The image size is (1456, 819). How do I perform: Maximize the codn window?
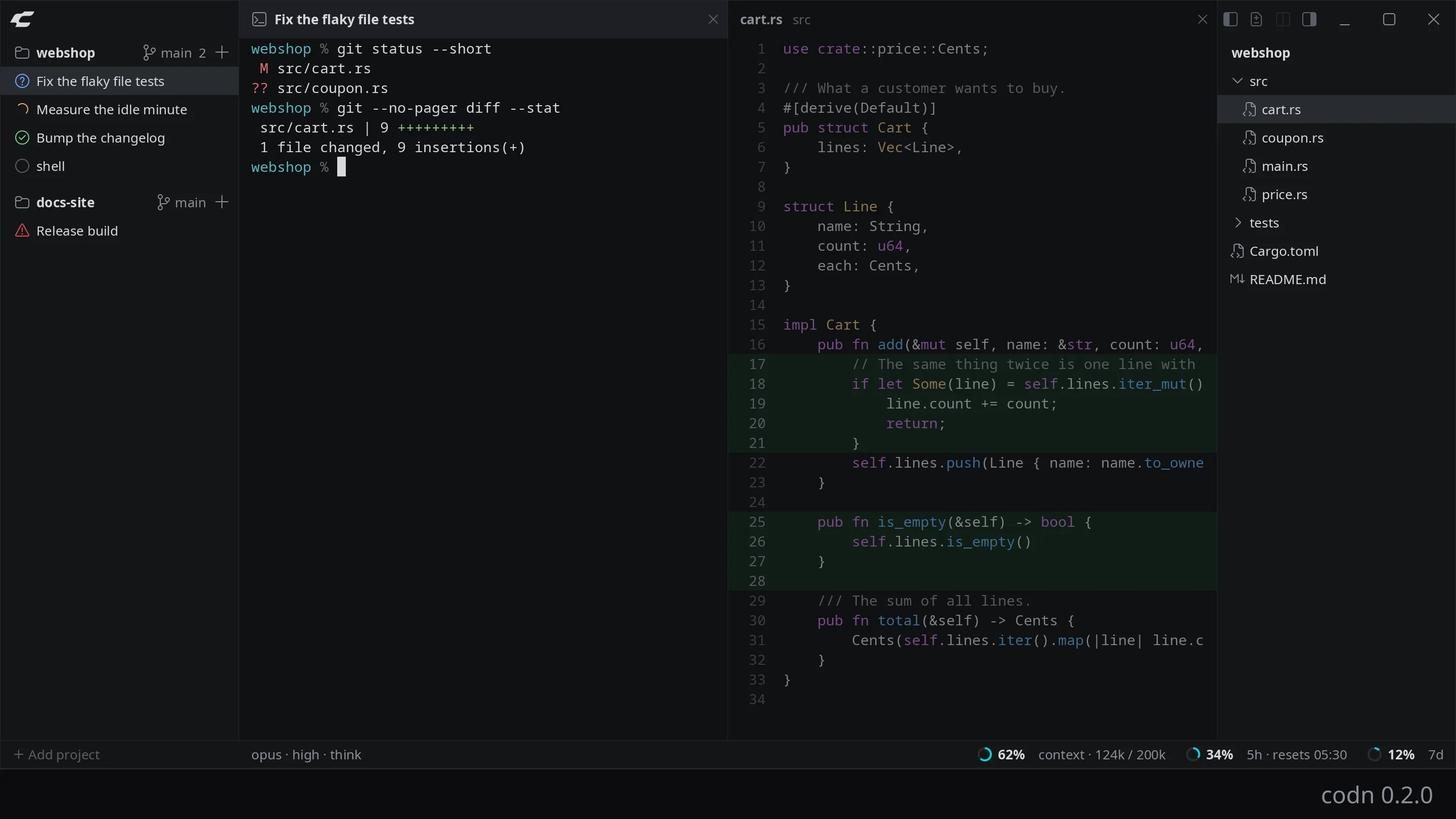click(1389, 19)
